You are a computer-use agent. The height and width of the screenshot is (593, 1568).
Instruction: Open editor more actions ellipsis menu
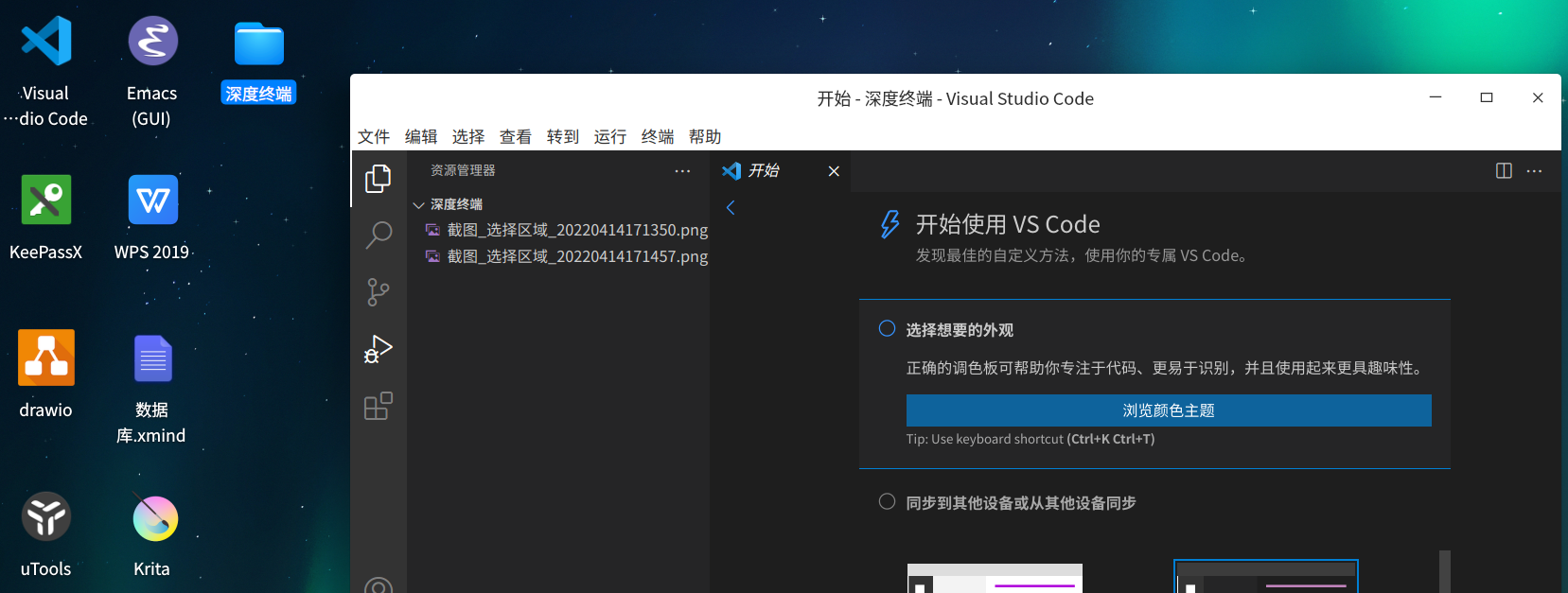click(x=1535, y=171)
